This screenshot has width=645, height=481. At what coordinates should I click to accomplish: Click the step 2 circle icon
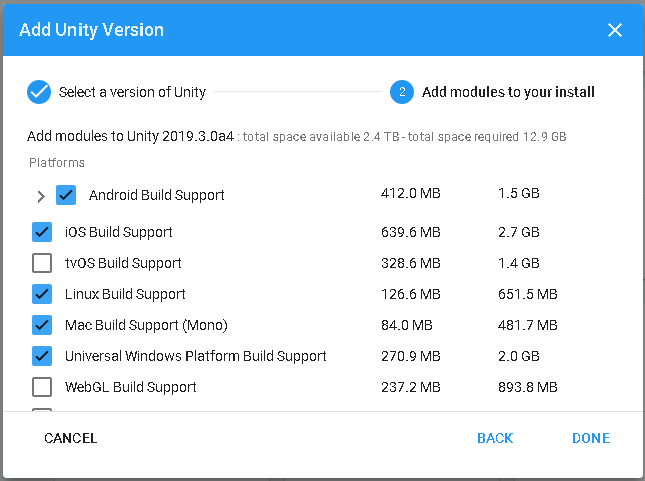(x=402, y=92)
